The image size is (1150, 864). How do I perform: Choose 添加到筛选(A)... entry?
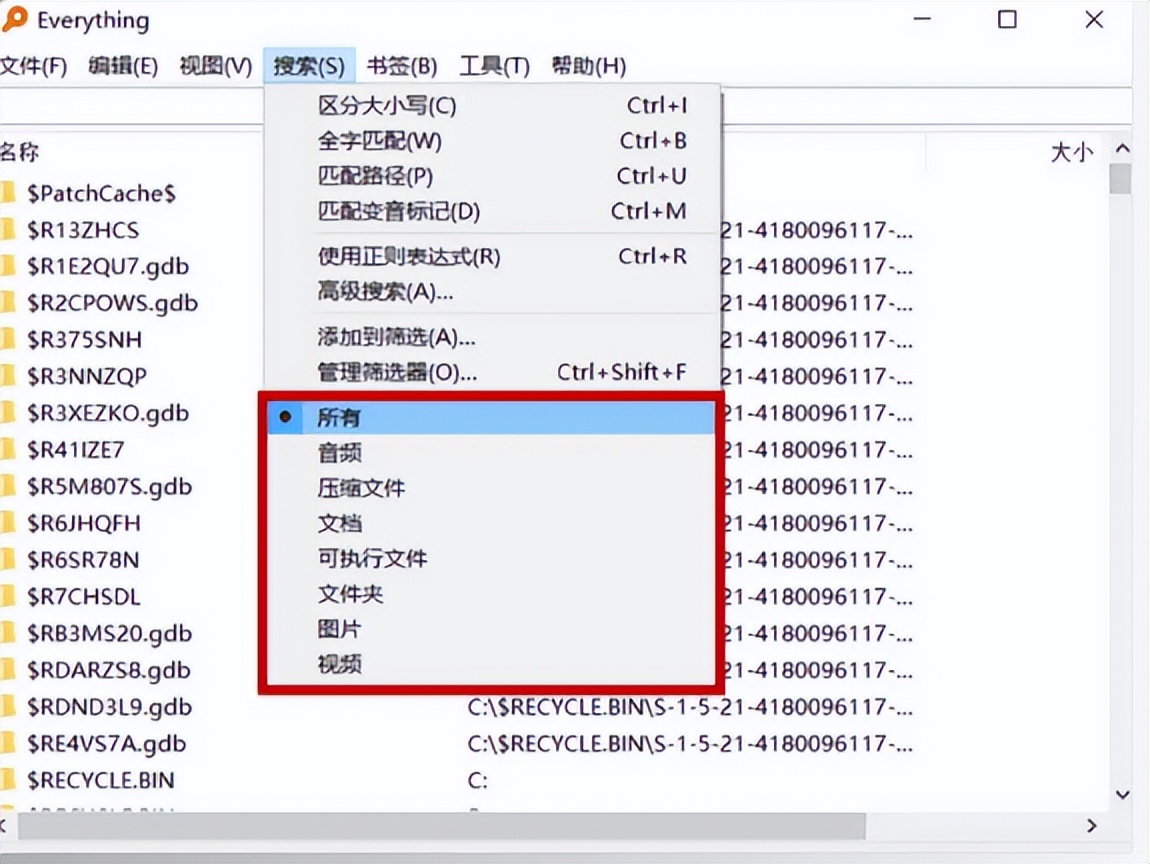(491, 337)
